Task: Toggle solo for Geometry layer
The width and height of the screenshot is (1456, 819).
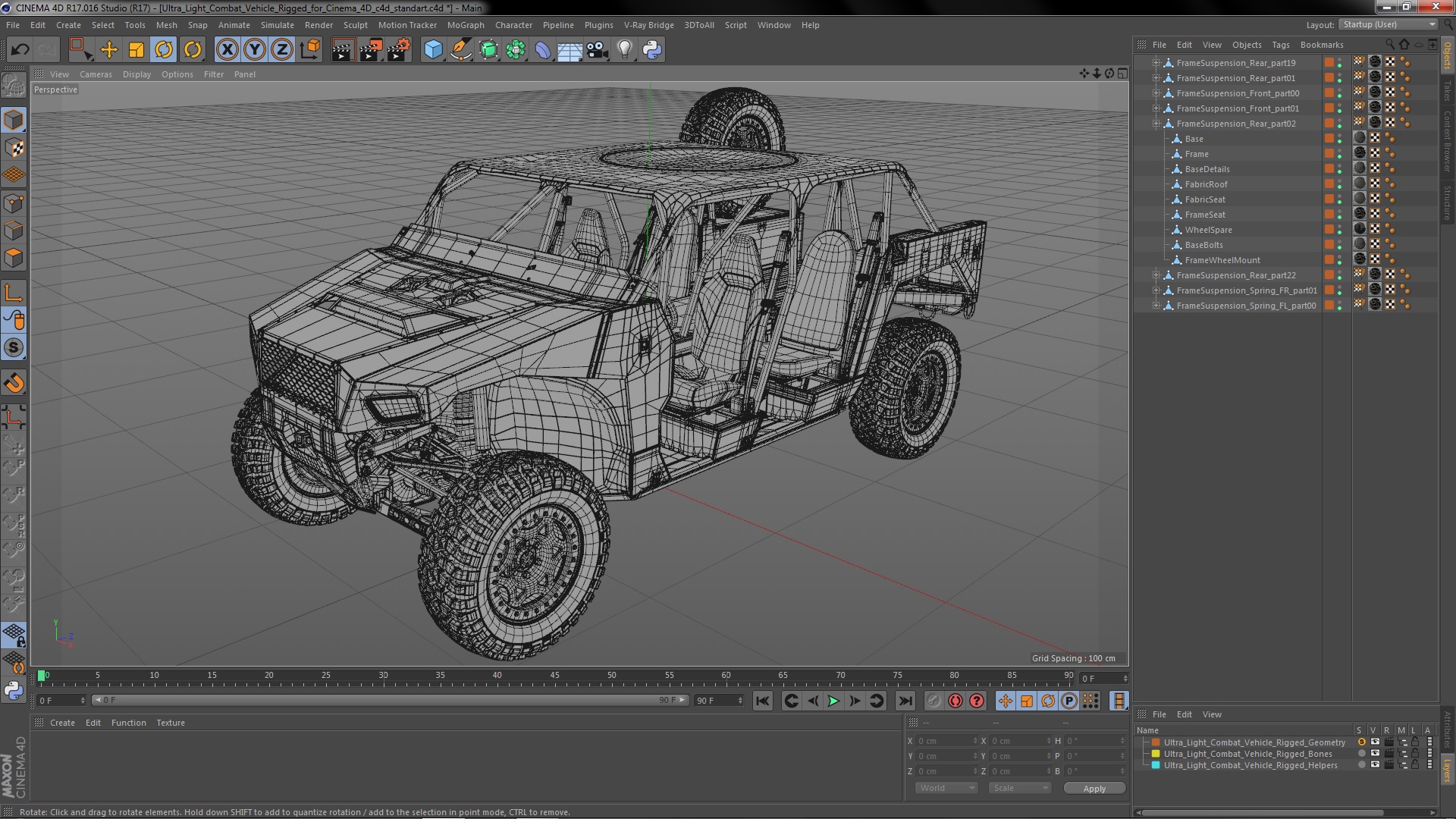Action: [x=1361, y=742]
